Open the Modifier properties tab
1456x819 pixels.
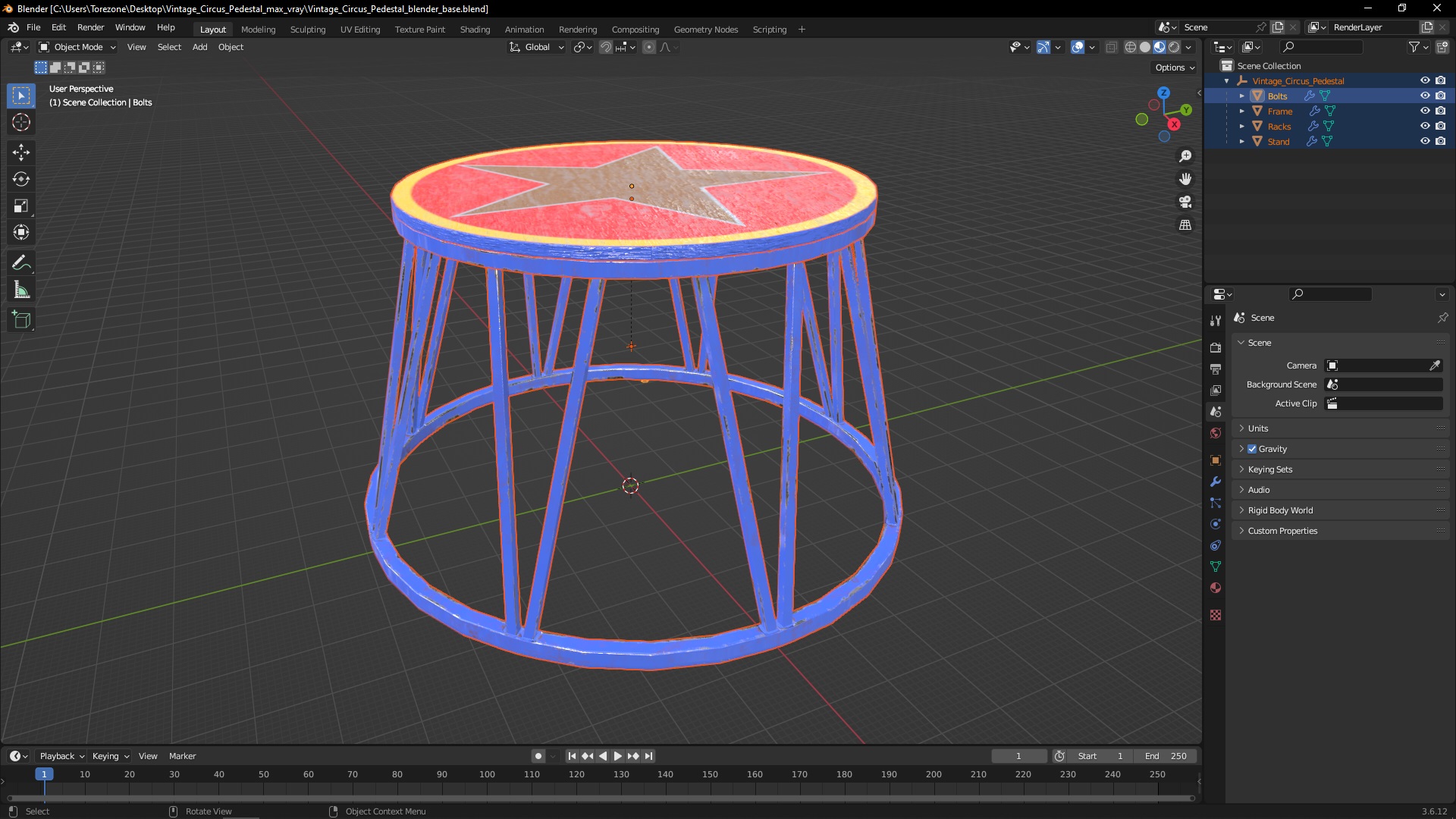click(x=1216, y=482)
